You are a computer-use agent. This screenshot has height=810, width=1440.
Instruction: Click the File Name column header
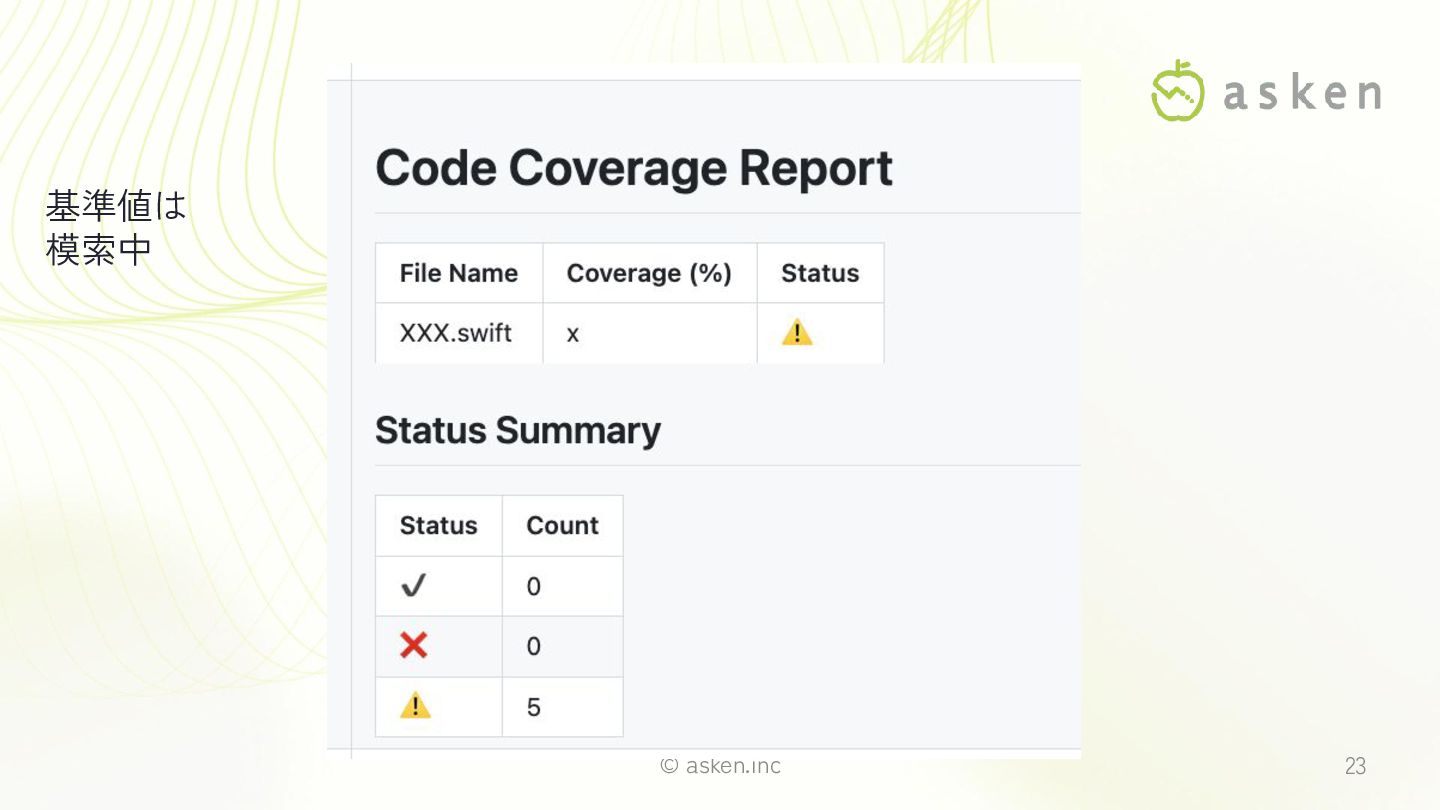(x=459, y=273)
